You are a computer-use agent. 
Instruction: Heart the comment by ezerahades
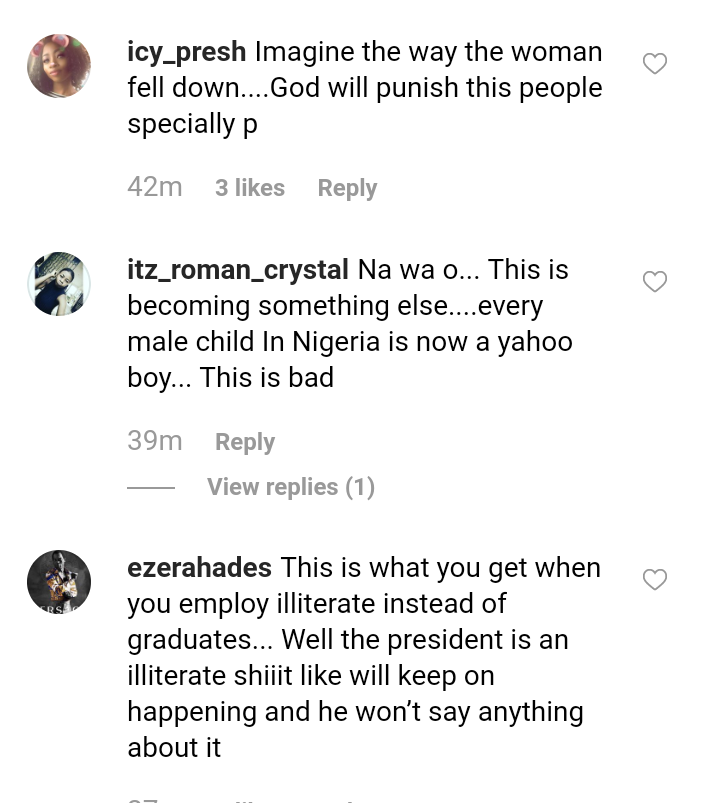pyautogui.click(x=654, y=580)
